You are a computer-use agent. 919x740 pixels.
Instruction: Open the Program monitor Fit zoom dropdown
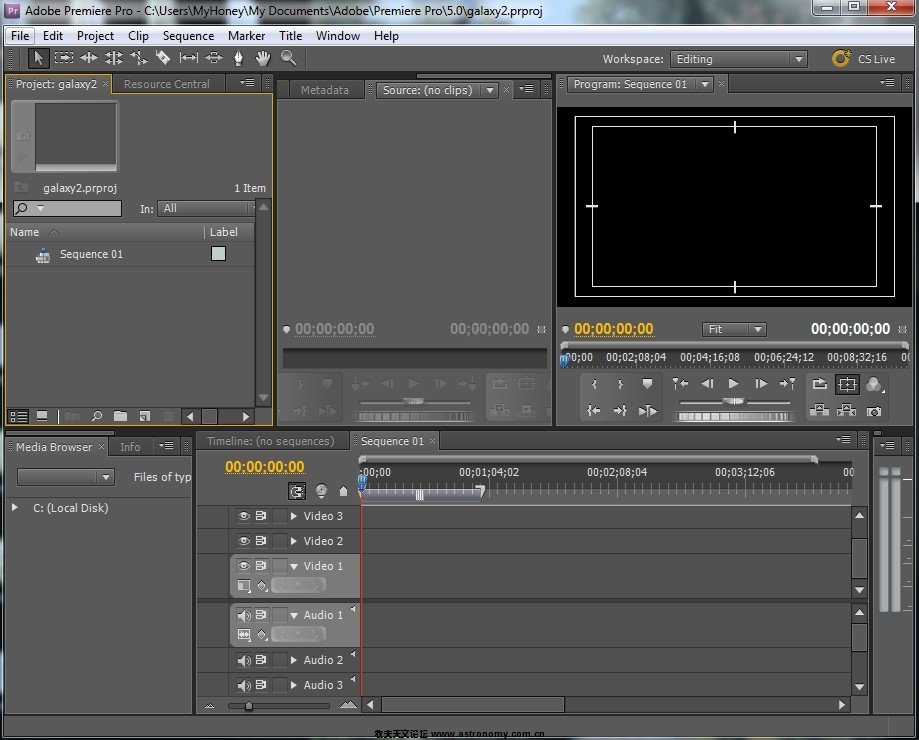(734, 329)
